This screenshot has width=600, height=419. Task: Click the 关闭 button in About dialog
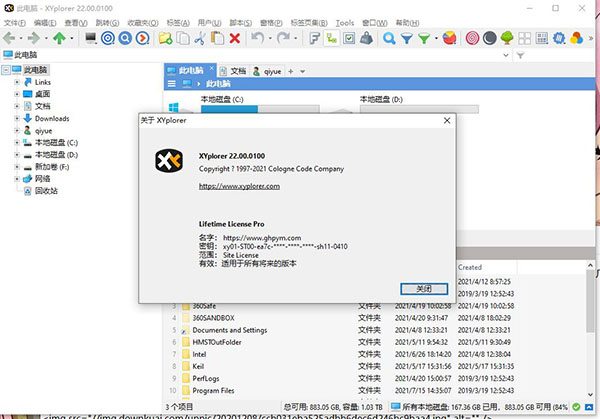pos(424,289)
